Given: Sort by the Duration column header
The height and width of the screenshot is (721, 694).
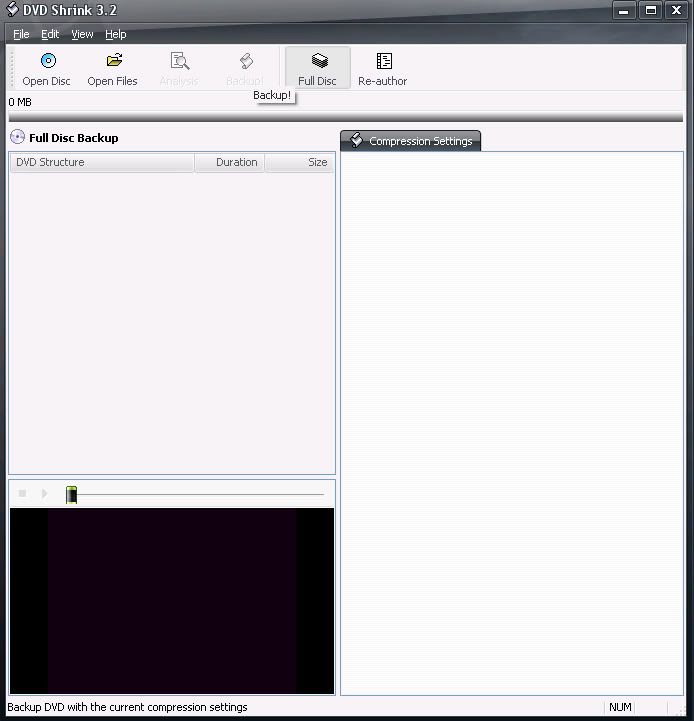Looking at the screenshot, I should point(229,162).
